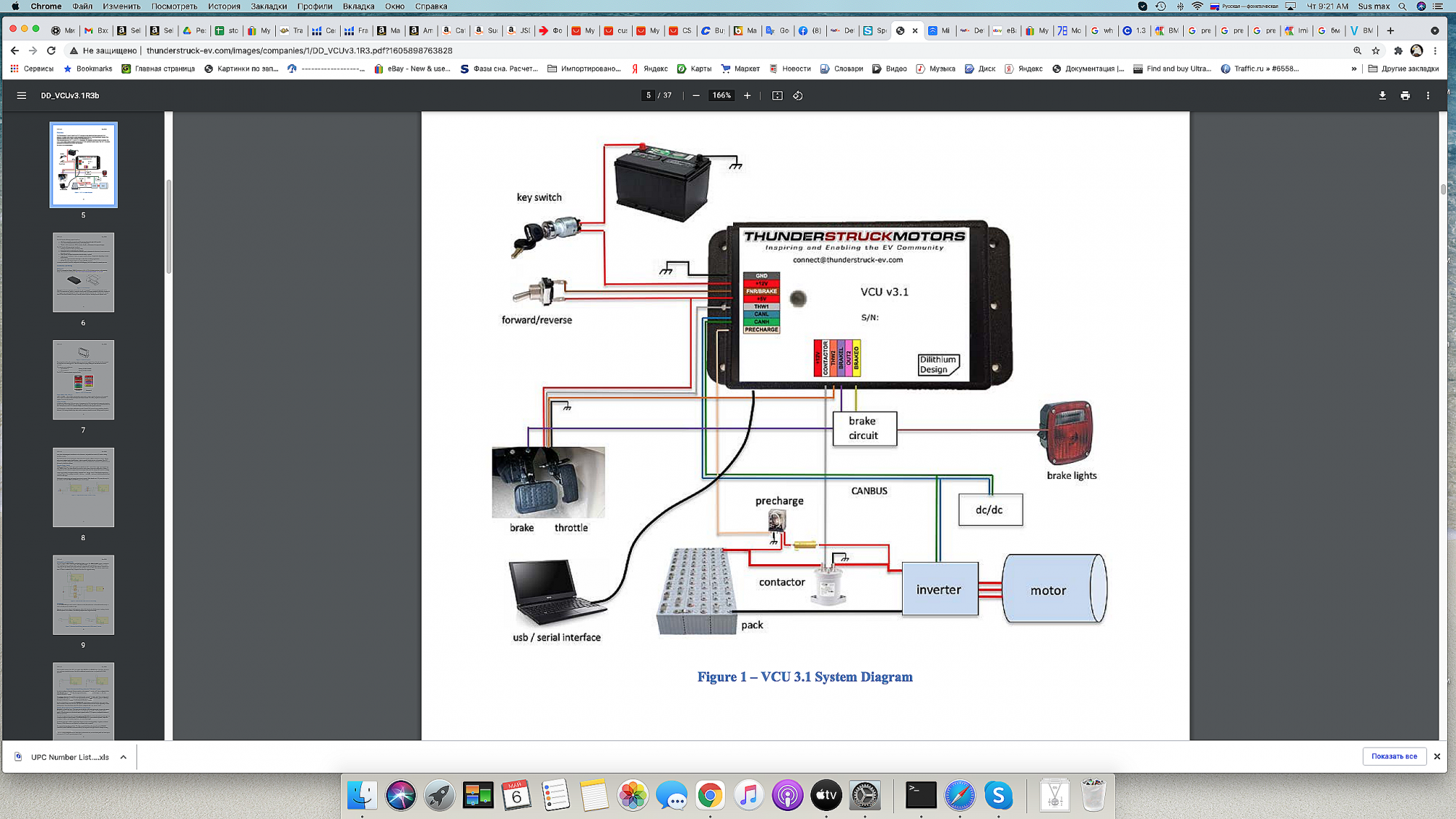Expand the hidden bookmarks overflow chevron

click(1353, 68)
